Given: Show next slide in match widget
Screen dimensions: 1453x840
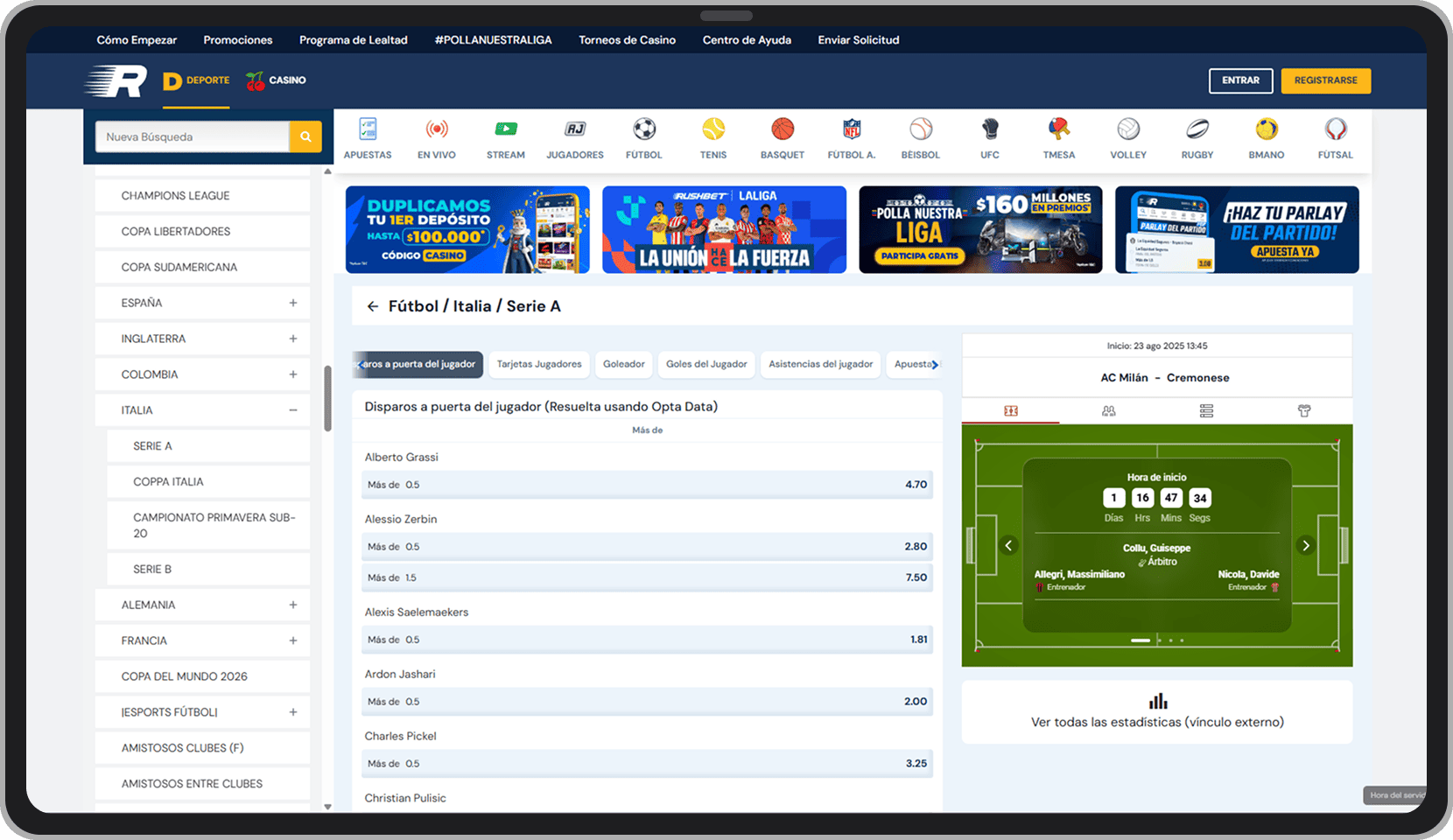Looking at the screenshot, I should click(1306, 545).
